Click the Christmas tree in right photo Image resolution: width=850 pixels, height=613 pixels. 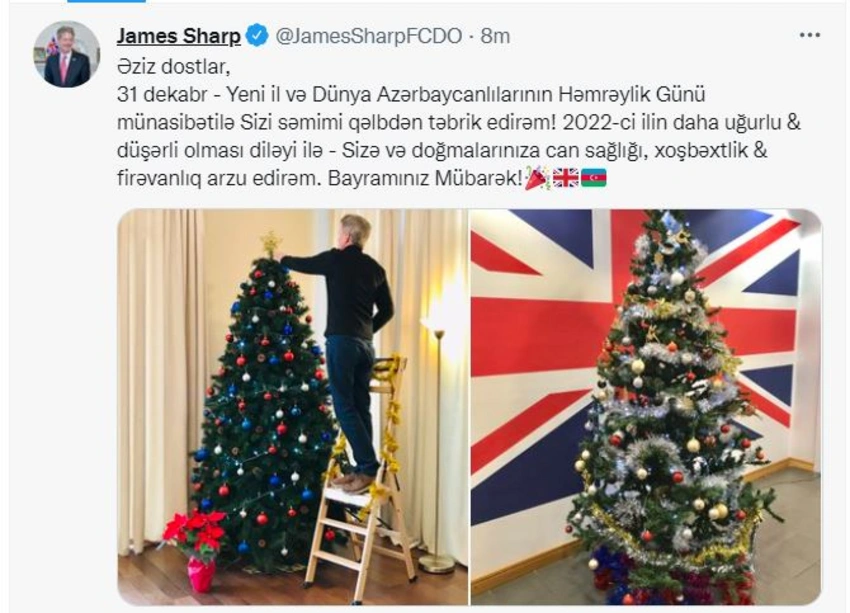[x=669, y=406]
